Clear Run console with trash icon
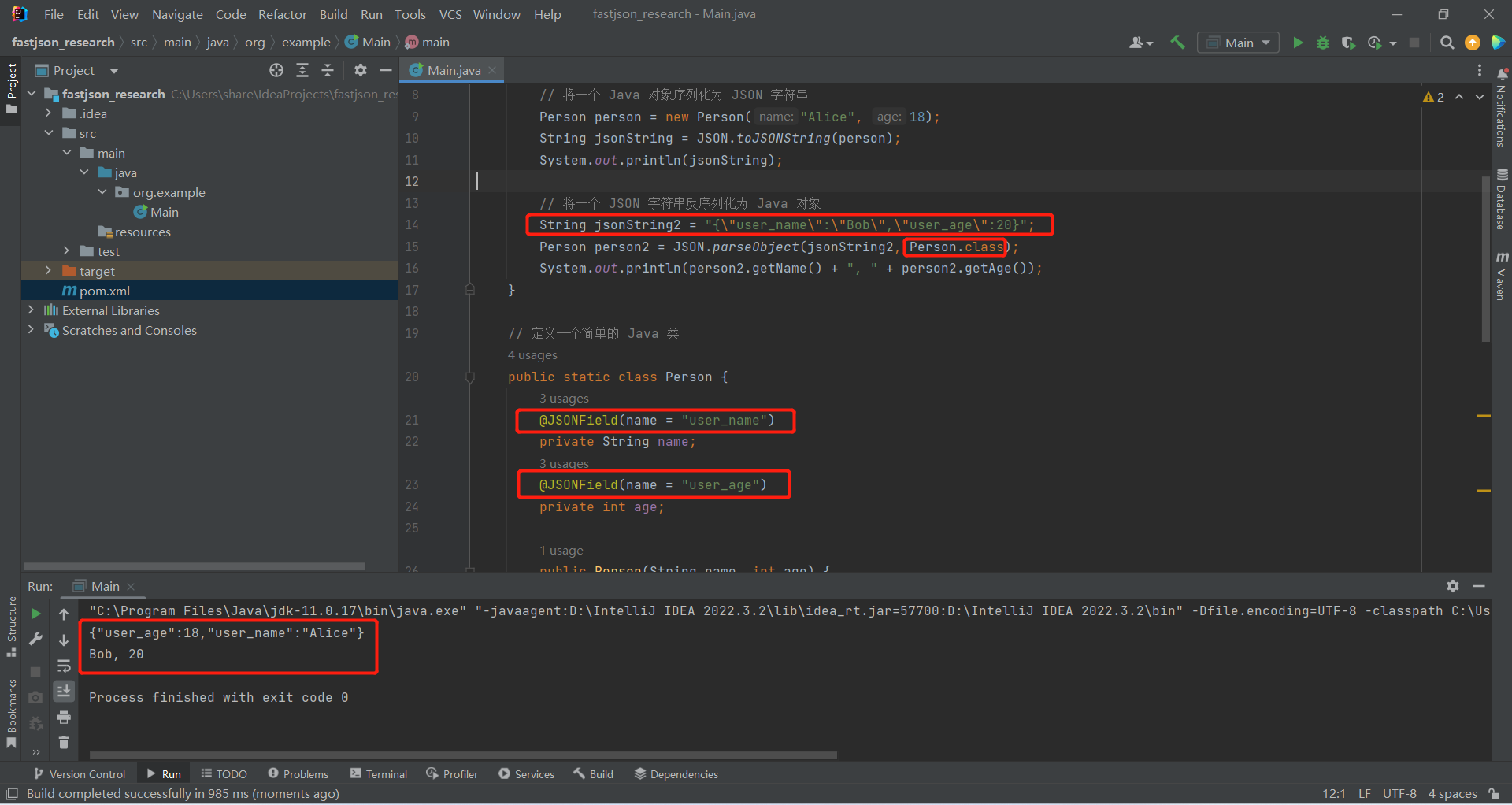The image size is (1512, 805). coord(64,743)
